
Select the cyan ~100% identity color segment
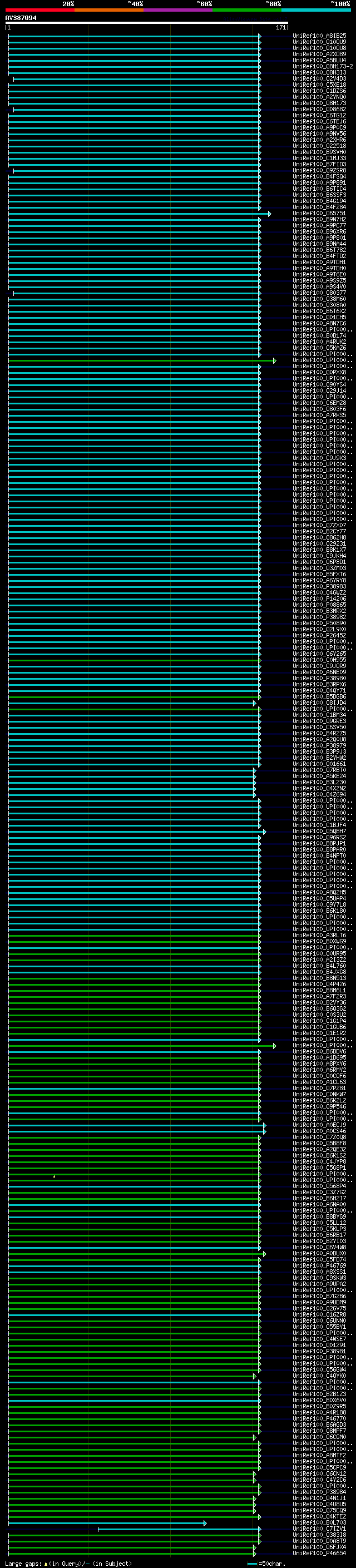point(316,10)
